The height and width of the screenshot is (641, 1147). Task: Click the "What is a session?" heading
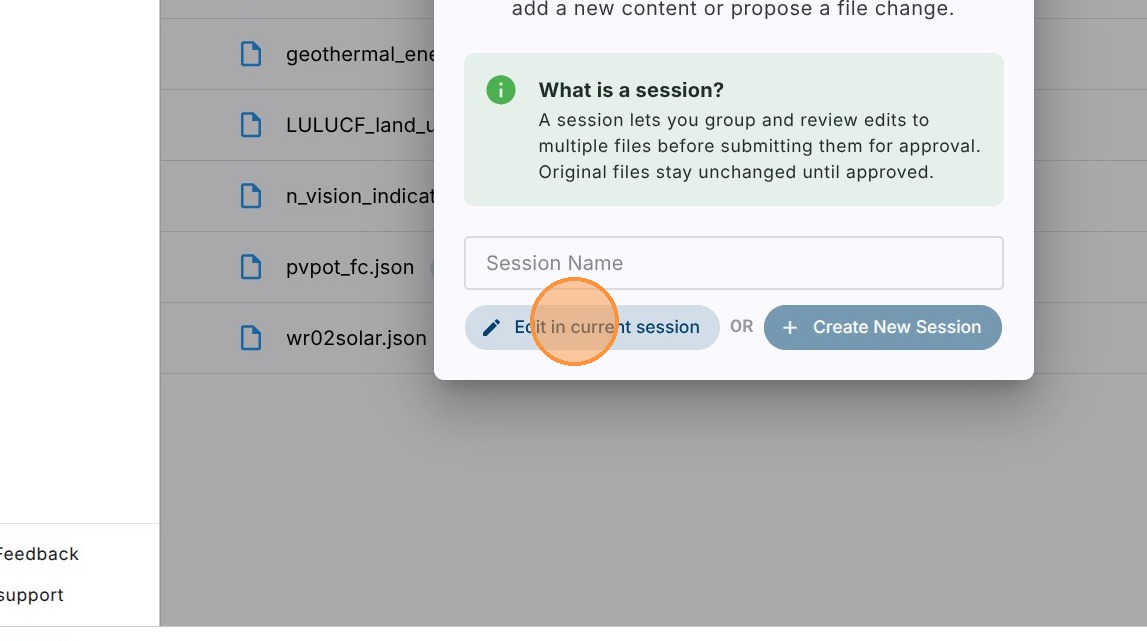[631, 90]
